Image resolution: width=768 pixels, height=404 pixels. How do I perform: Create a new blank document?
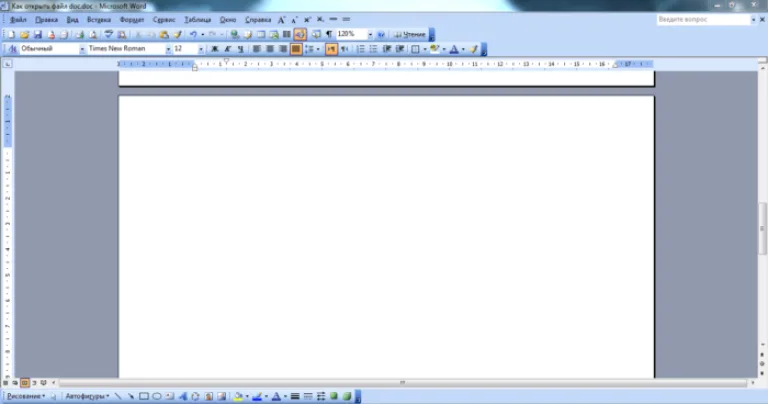coord(11,34)
